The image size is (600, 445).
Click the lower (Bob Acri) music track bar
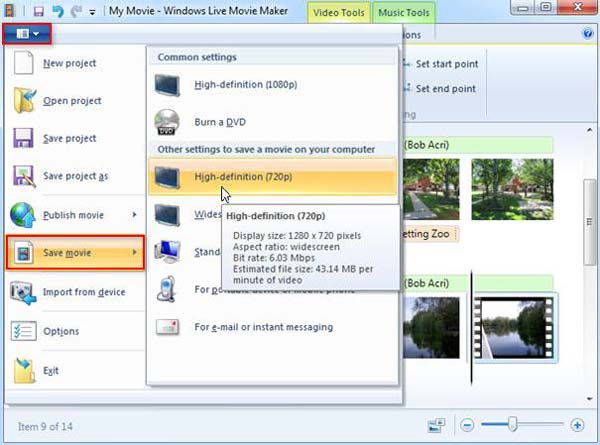click(478, 284)
